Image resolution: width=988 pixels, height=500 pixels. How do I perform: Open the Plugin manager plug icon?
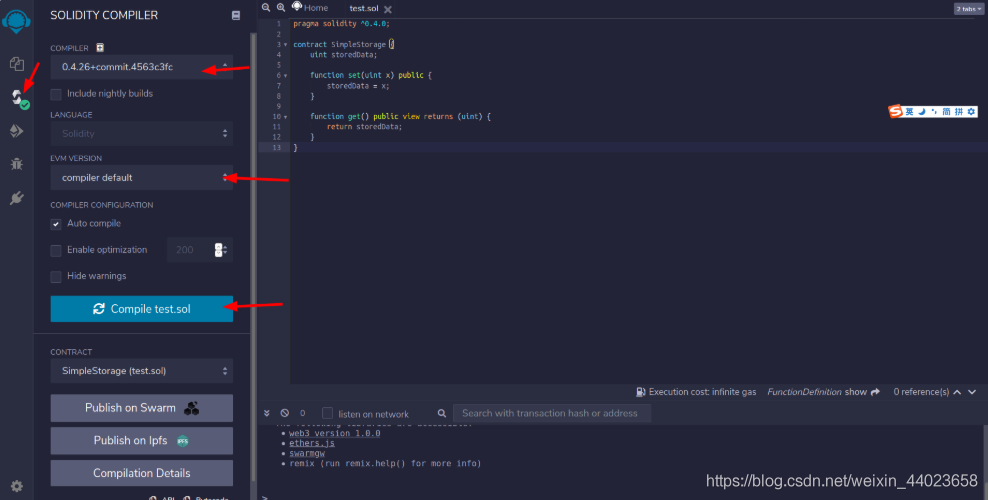click(x=17, y=198)
